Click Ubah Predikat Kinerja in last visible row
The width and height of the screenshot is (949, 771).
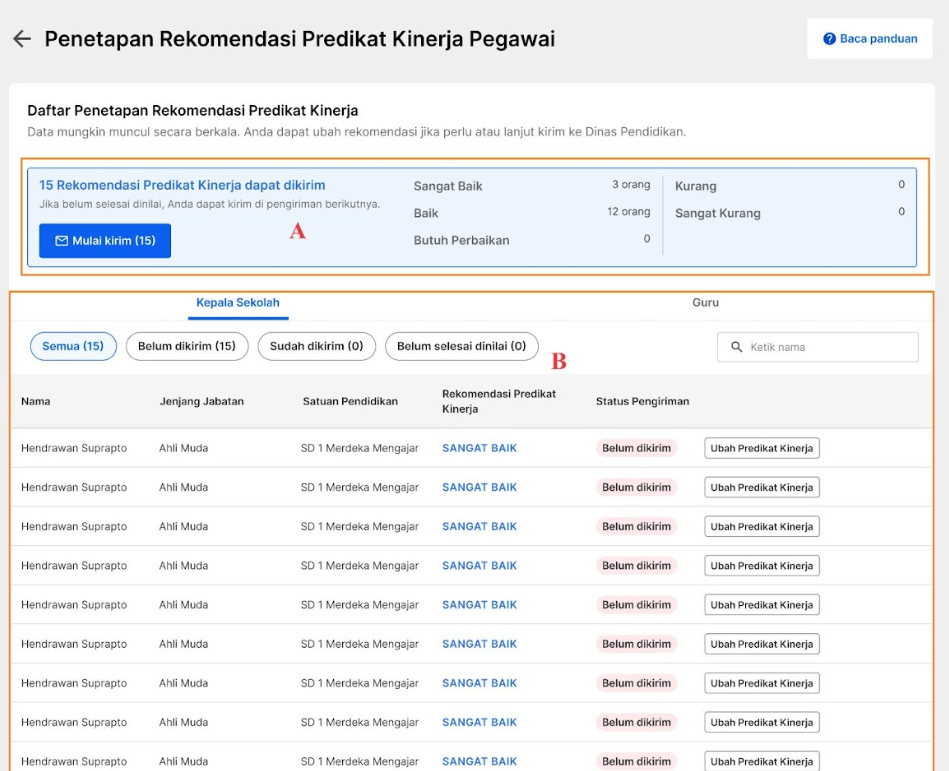(x=761, y=761)
